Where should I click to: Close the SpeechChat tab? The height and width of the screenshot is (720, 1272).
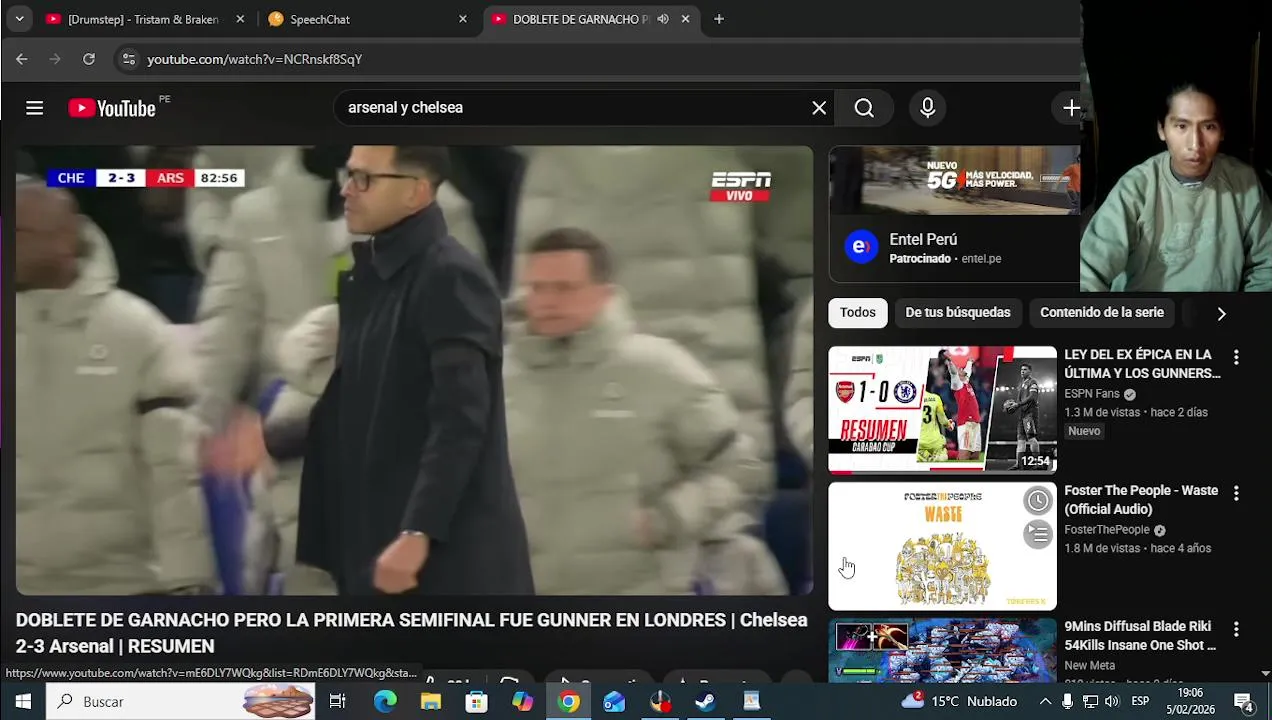tap(463, 19)
